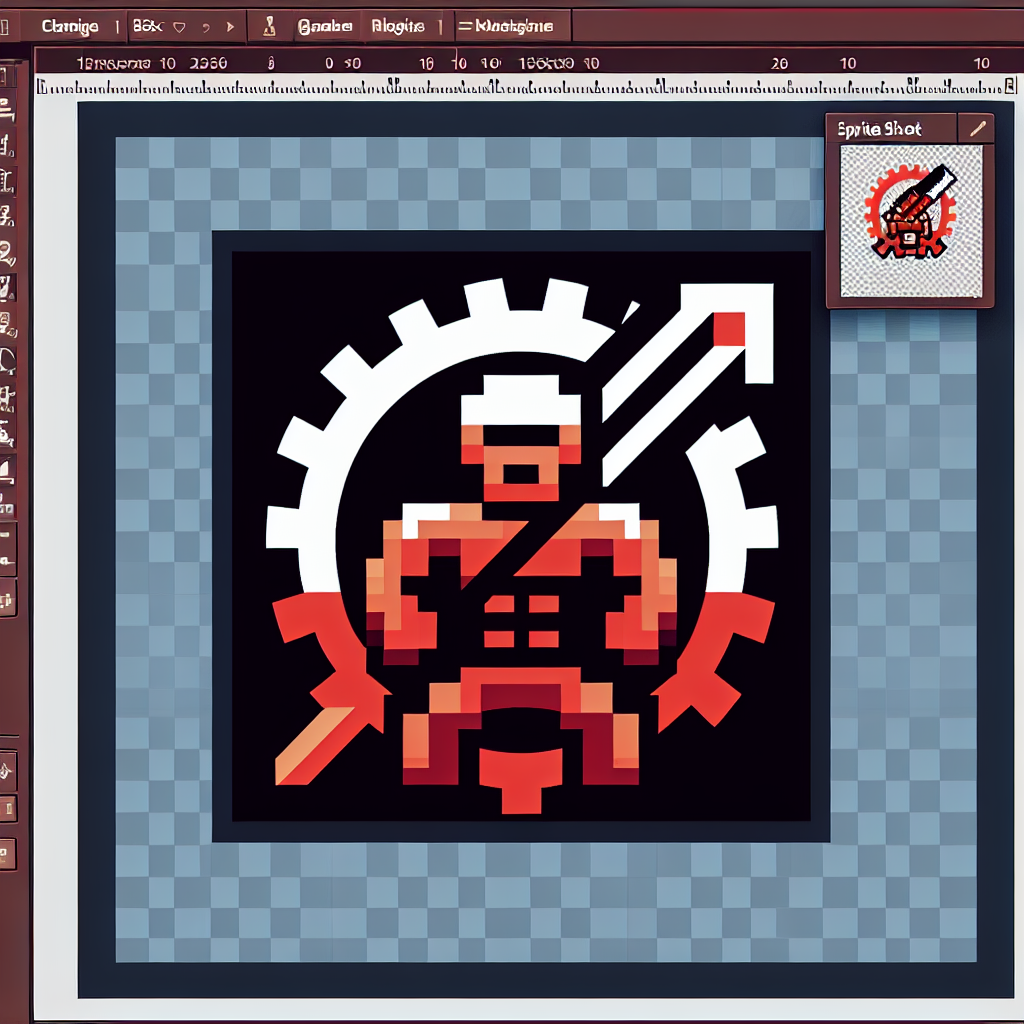Select the sprite preview thumbnail in Sprite Shot panel
This screenshot has height=1024, width=1024.
click(910, 221)
